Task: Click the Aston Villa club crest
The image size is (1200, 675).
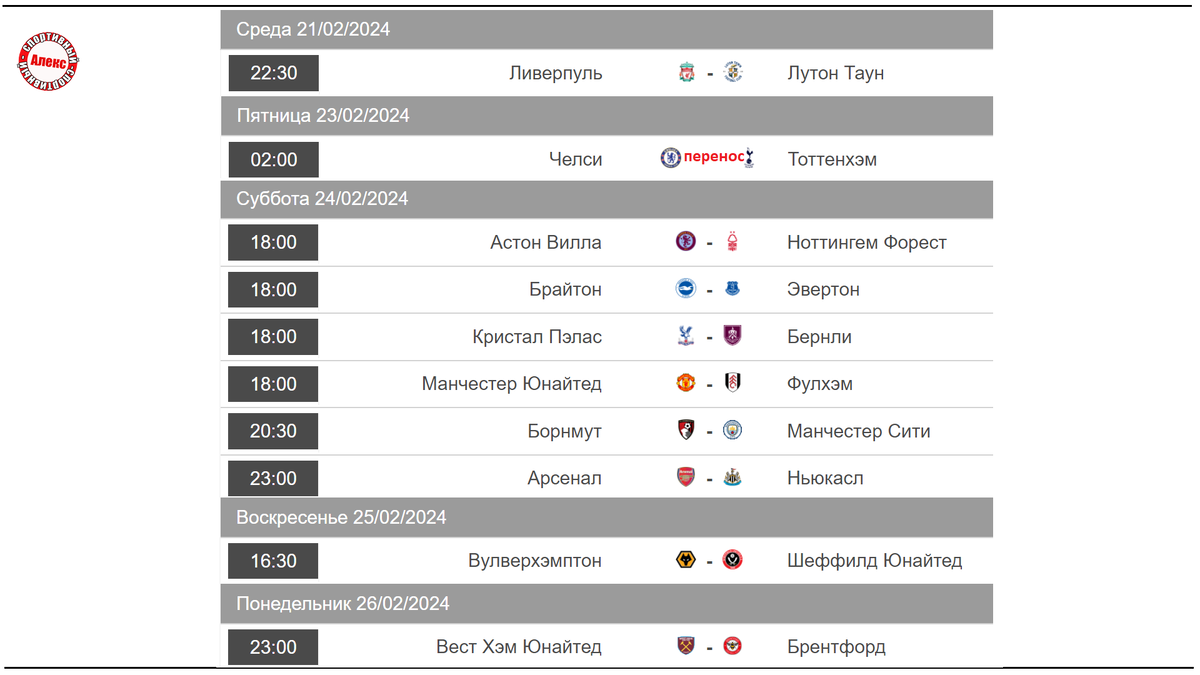Action: tap(686, 242)
